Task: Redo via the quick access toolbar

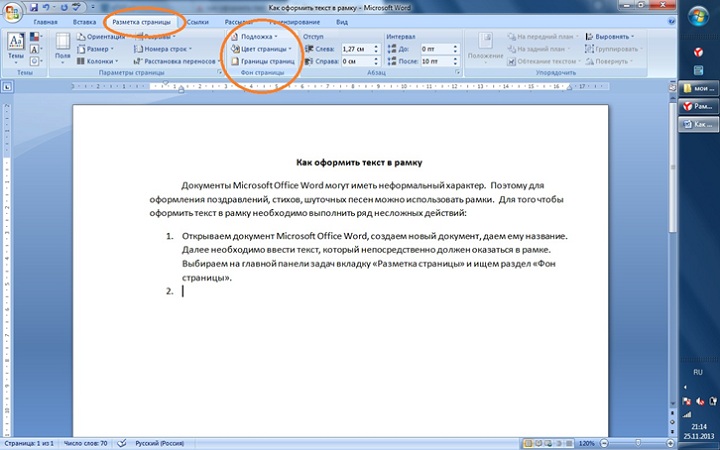Action: click(62, 7)
